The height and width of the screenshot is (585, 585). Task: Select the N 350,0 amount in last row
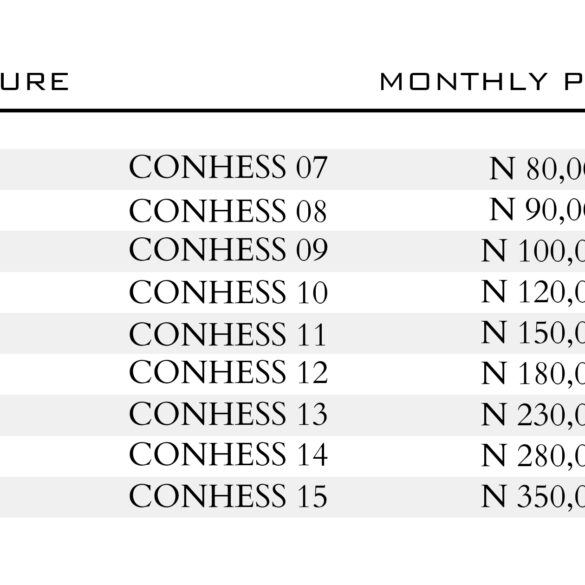(533, 497)
